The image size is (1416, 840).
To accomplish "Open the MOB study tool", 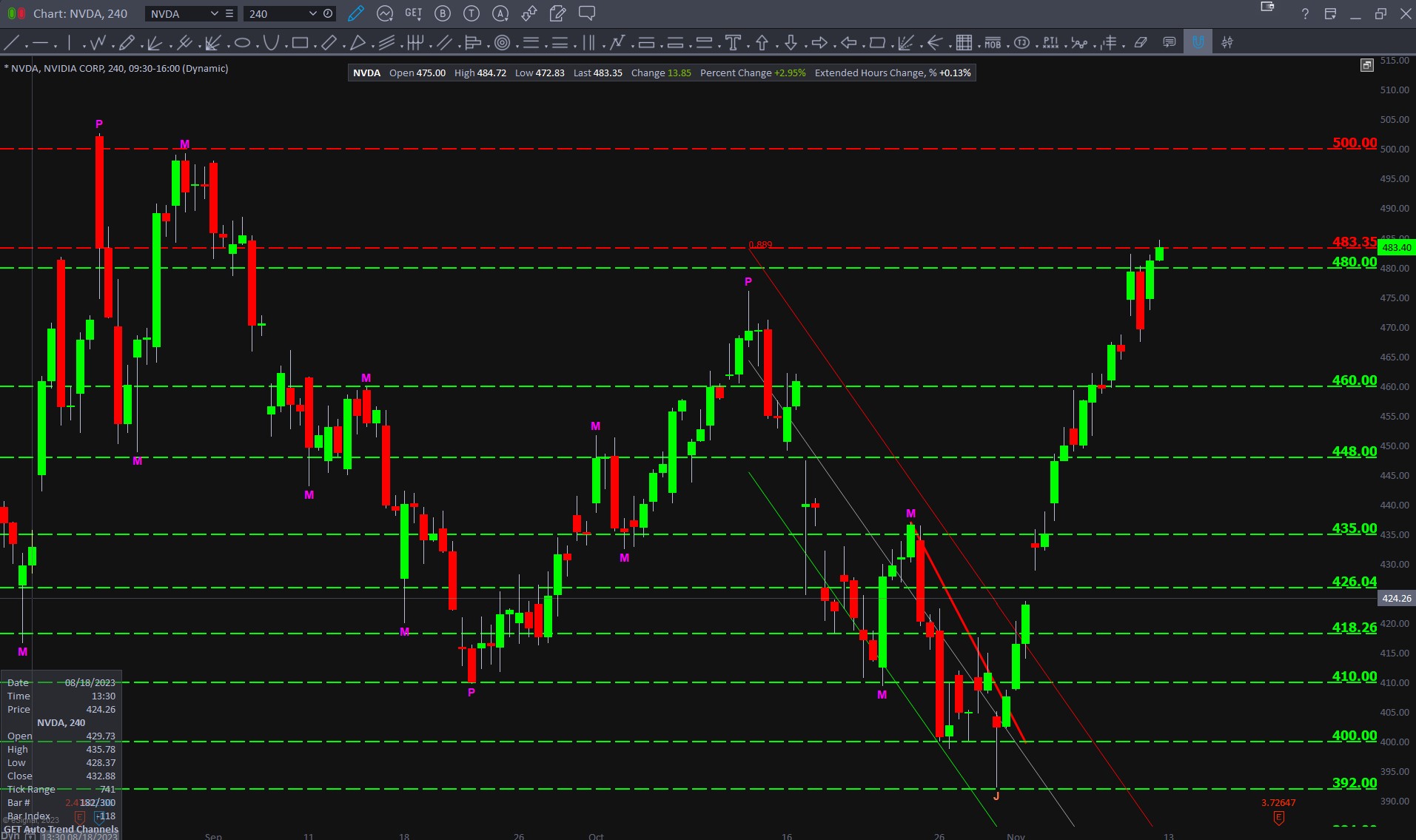I will pyautogui.click(x=993, y=43).
